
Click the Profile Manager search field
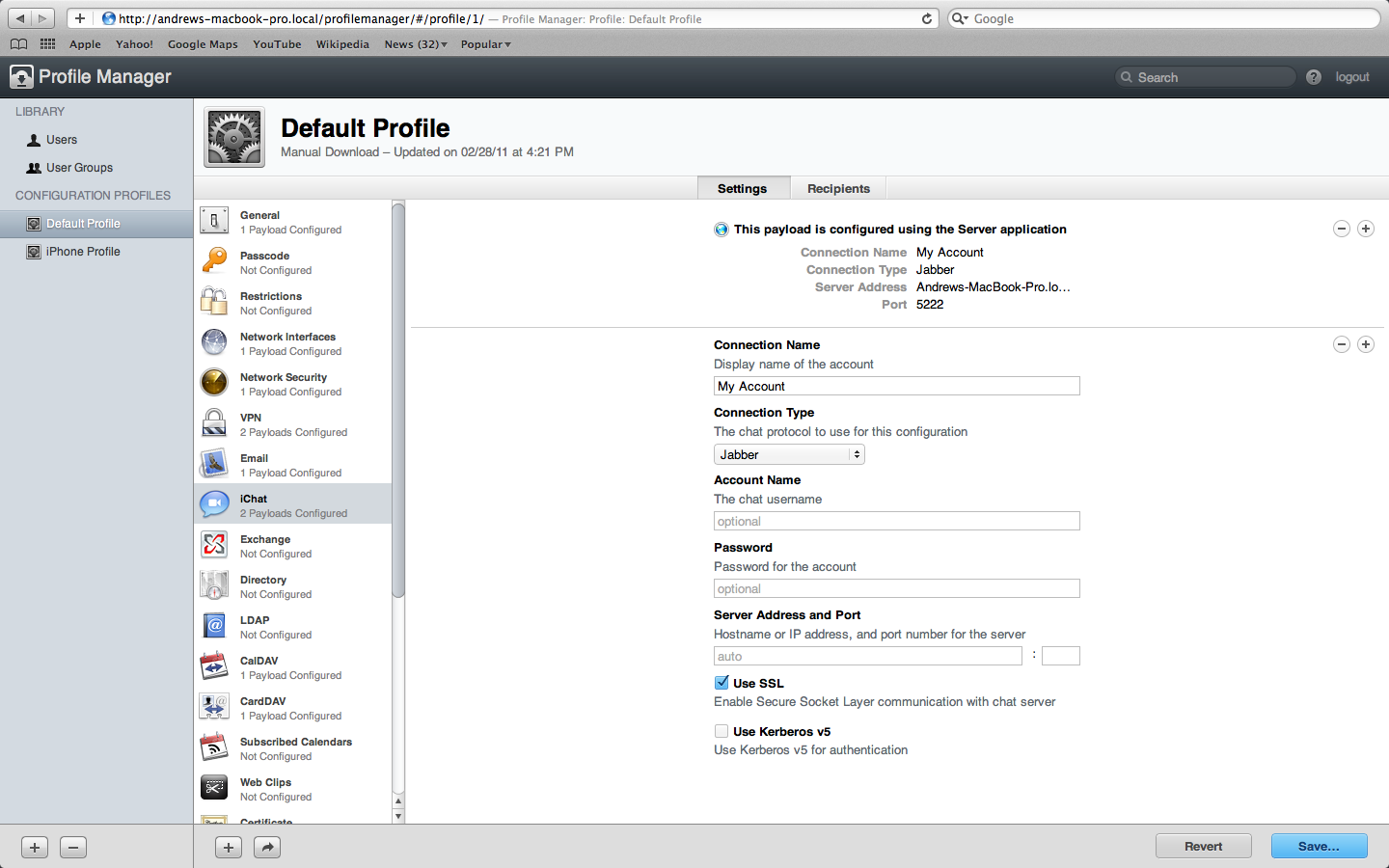1206,77
